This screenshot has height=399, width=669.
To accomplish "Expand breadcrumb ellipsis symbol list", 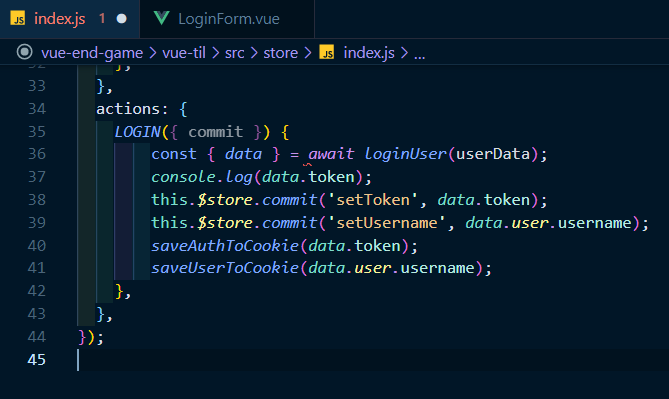I will pyautogui.click(x=419, y=54).
